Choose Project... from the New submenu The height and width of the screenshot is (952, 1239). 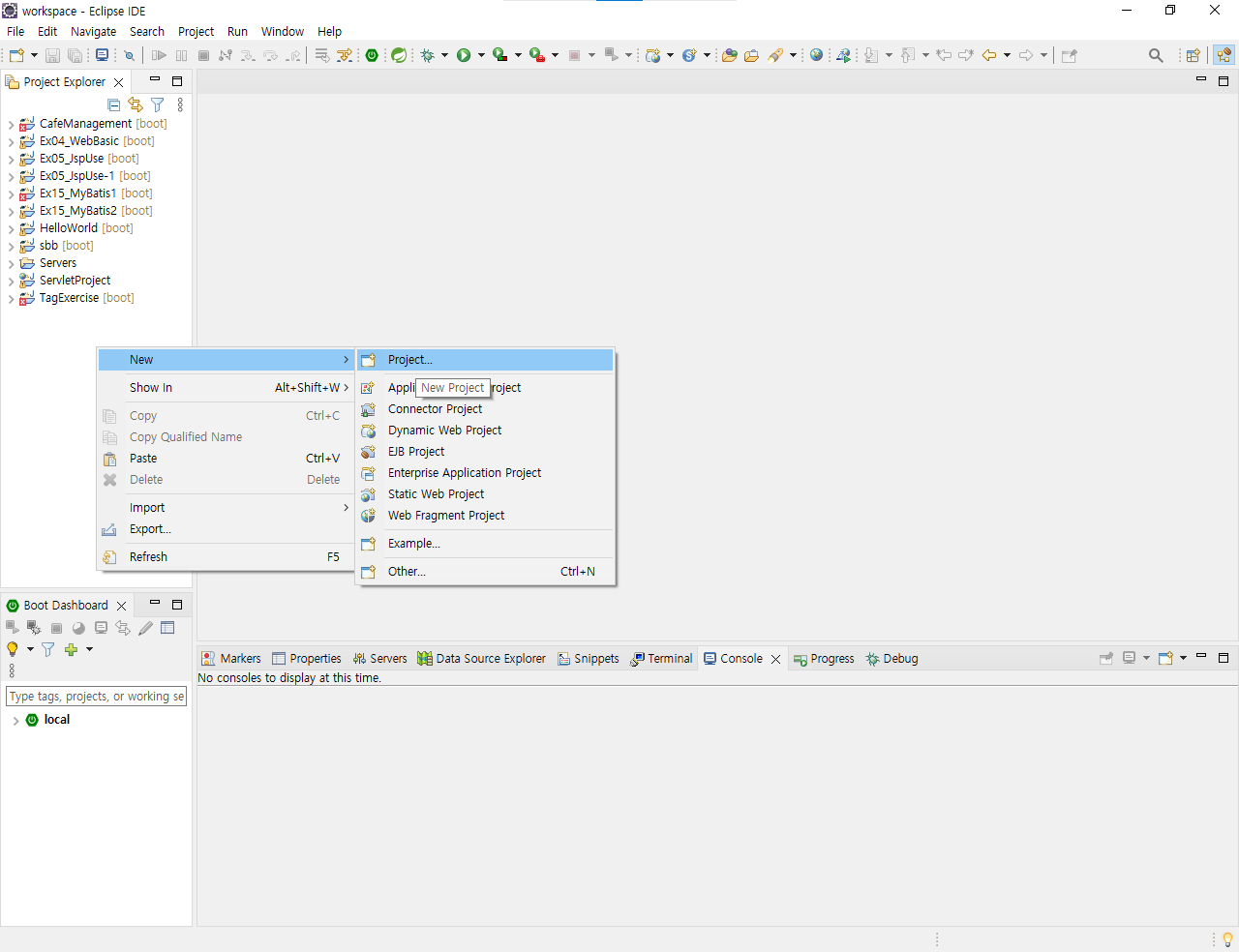(485, 360)
